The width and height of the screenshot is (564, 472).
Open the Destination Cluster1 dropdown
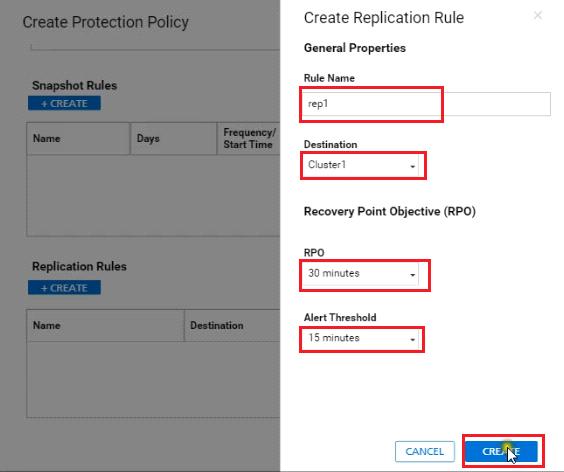tap(361, 165)
